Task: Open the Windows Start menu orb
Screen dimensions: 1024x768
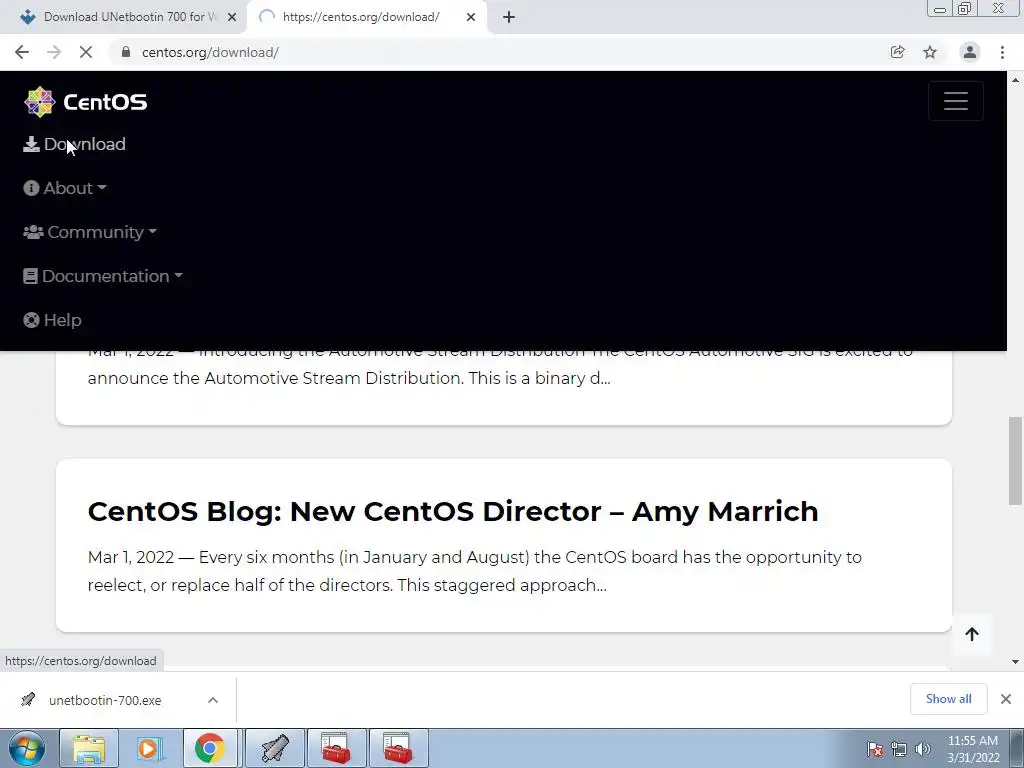Action: tap(27, 748)
